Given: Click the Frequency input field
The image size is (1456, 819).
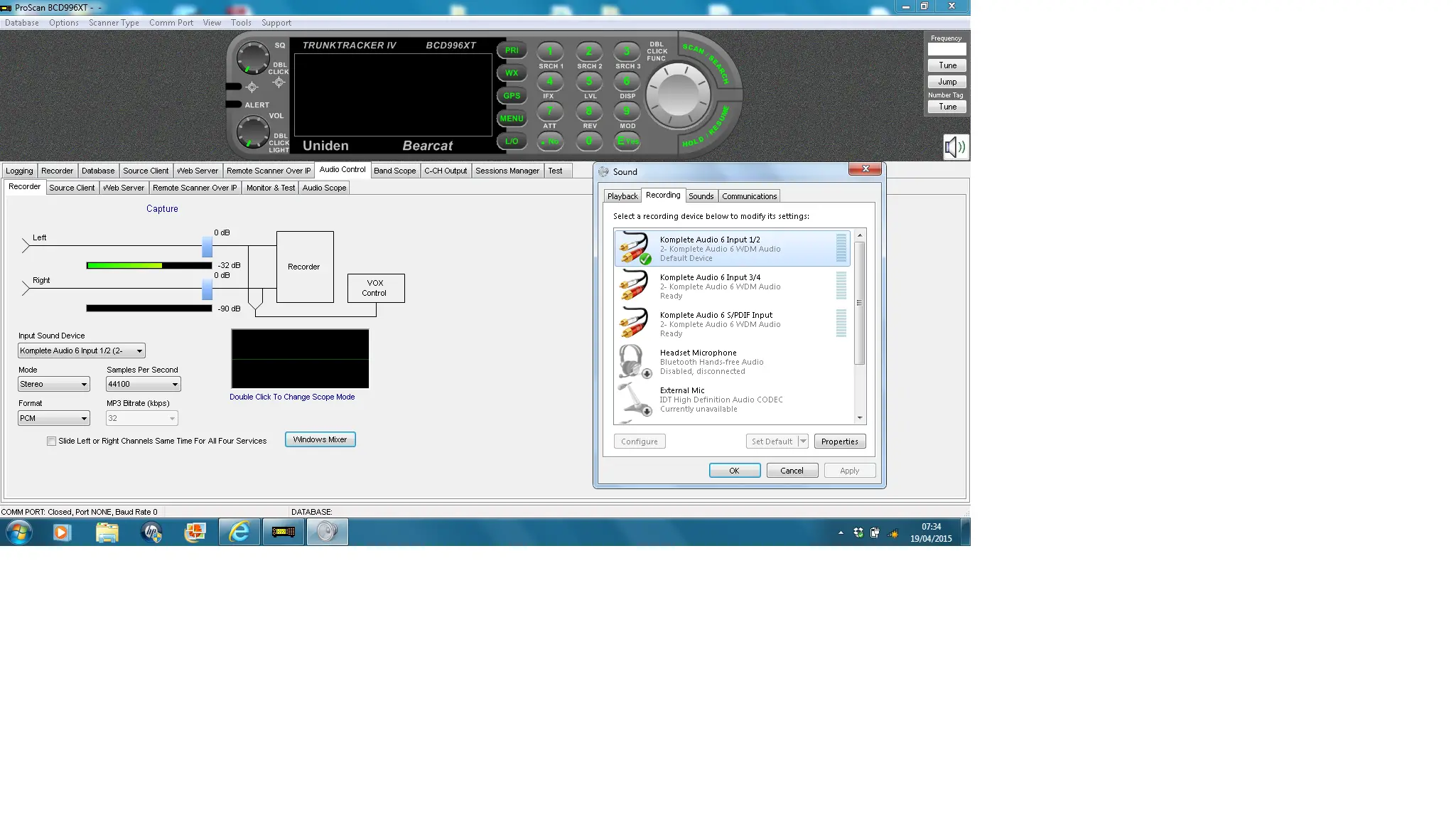Looking at the screenshot, I should pos(947,50).
